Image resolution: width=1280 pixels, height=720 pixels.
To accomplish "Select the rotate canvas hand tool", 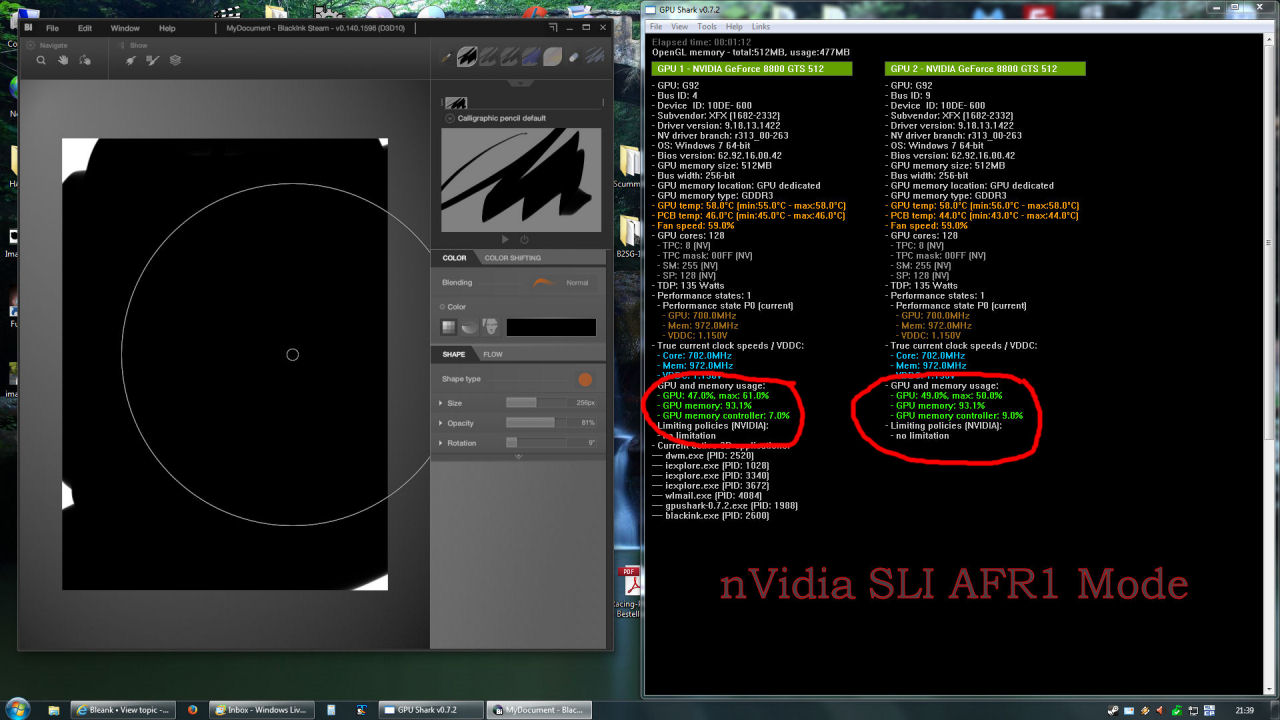I will (85, 60).
